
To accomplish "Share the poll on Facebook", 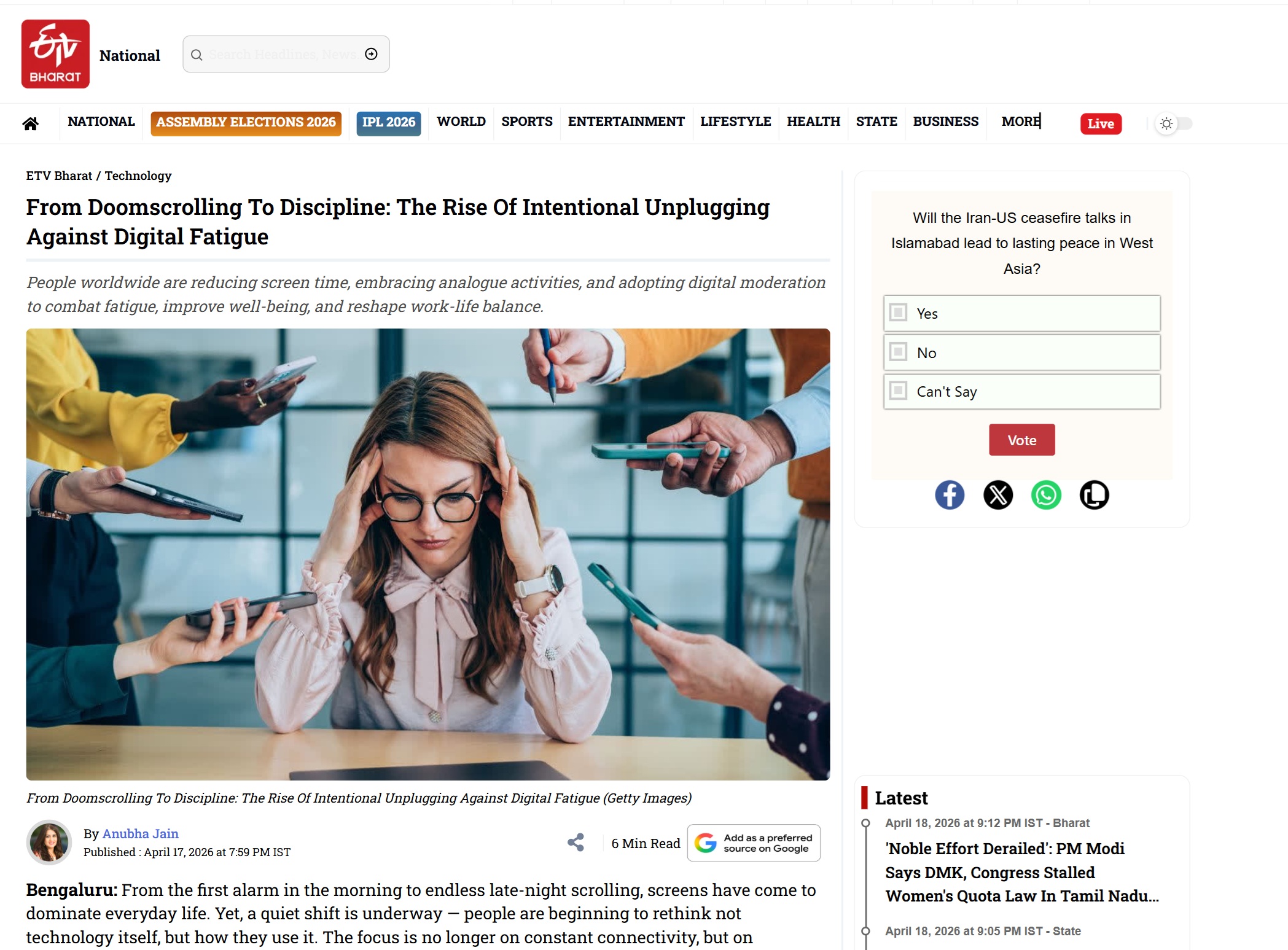I will (950, 495).
